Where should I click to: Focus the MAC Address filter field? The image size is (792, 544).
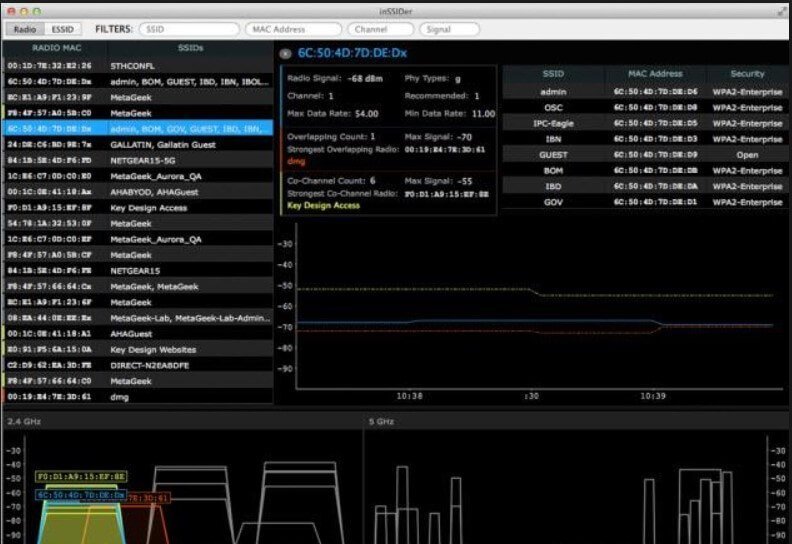point(293,29)
